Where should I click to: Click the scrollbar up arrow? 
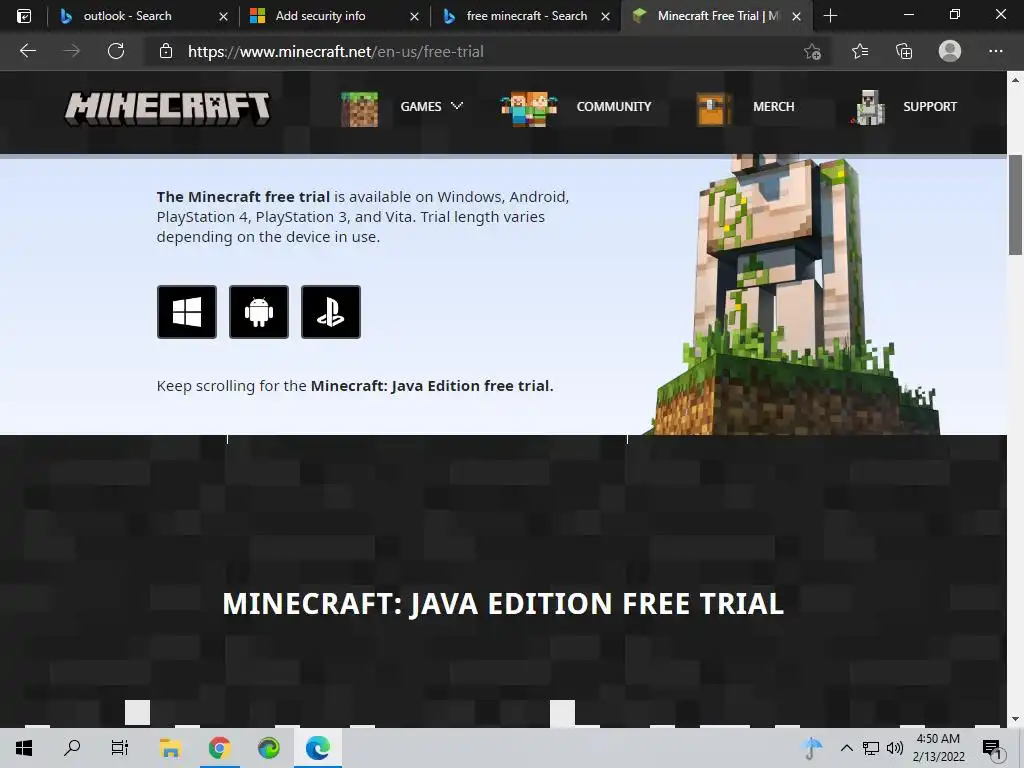(1015, 80)
